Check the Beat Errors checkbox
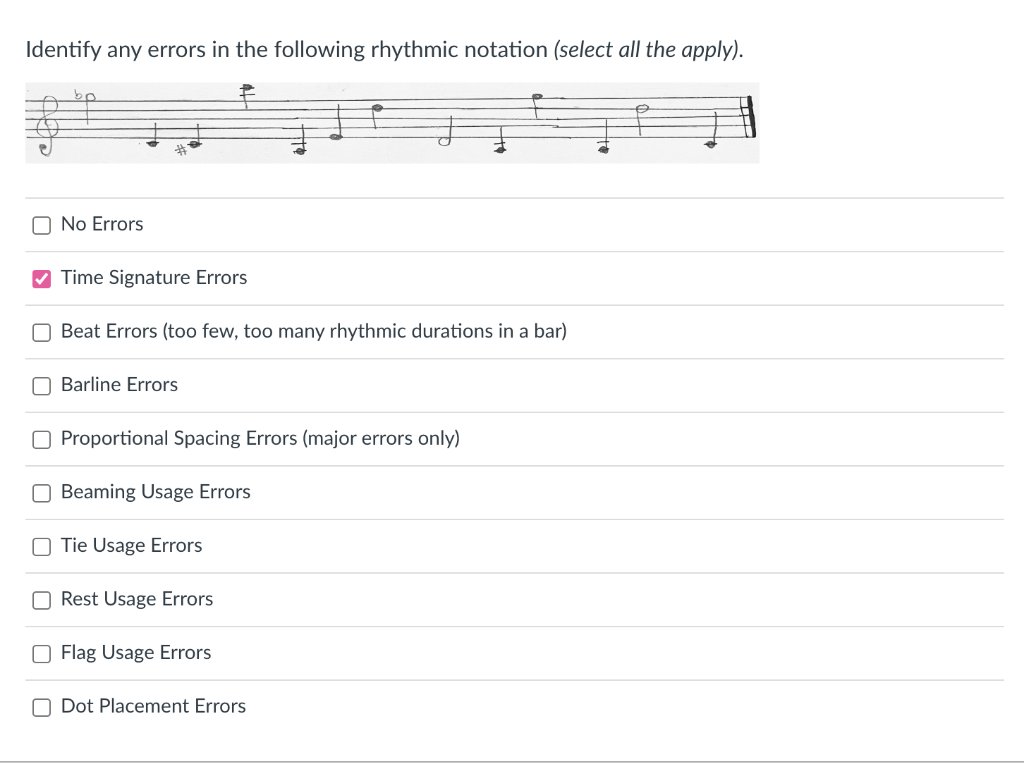Screen dimensions: 1024x764 41,332
